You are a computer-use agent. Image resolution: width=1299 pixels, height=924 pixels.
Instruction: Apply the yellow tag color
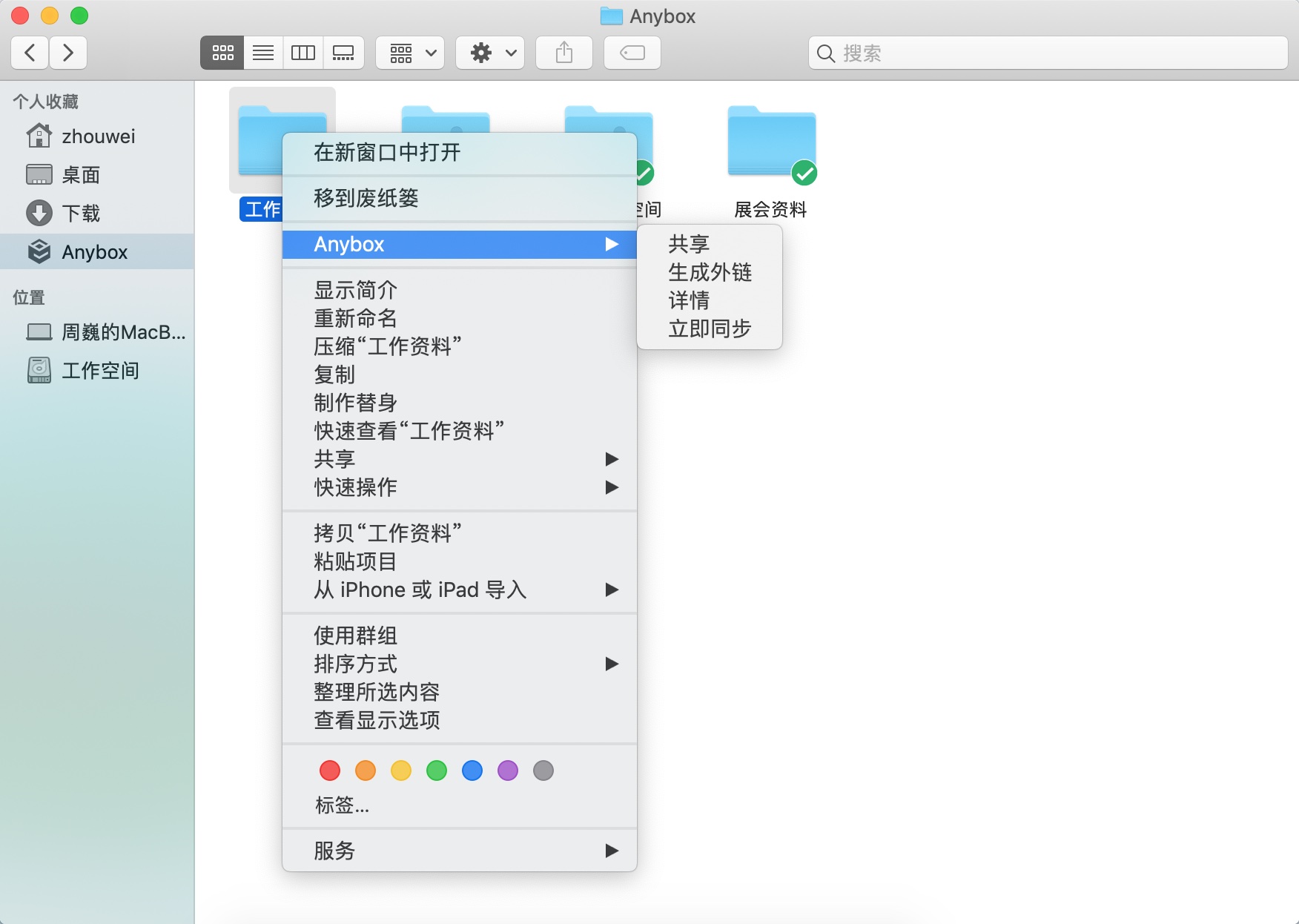point(401,770)
